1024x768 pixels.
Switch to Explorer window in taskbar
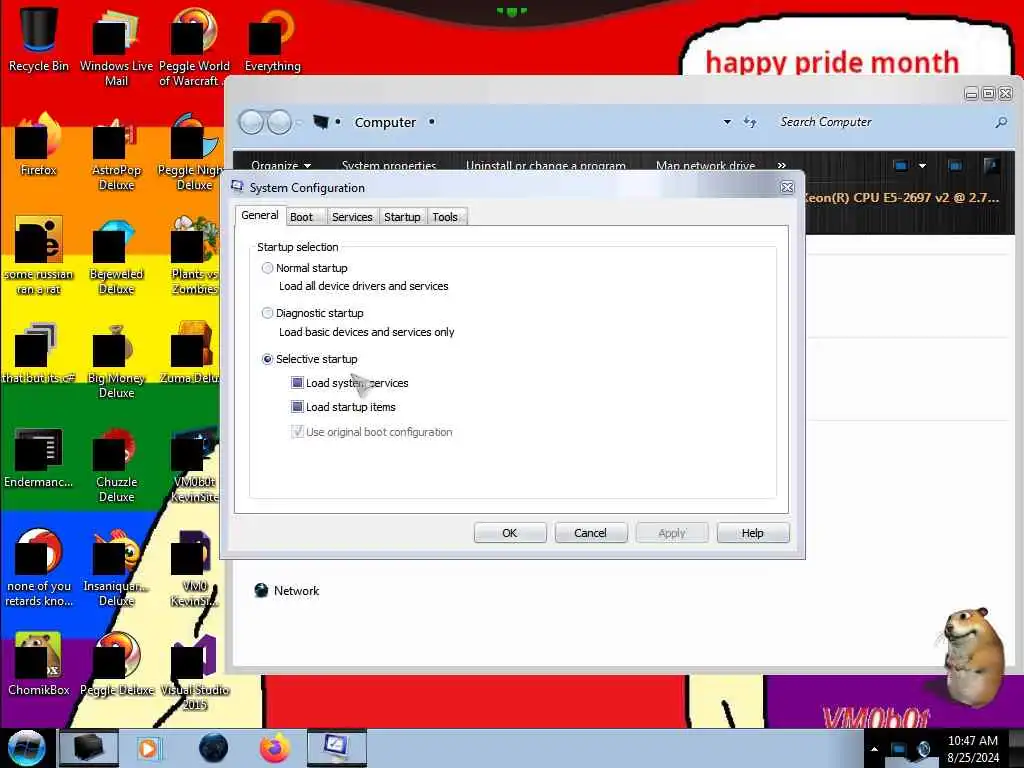click(x=89, y=748)
